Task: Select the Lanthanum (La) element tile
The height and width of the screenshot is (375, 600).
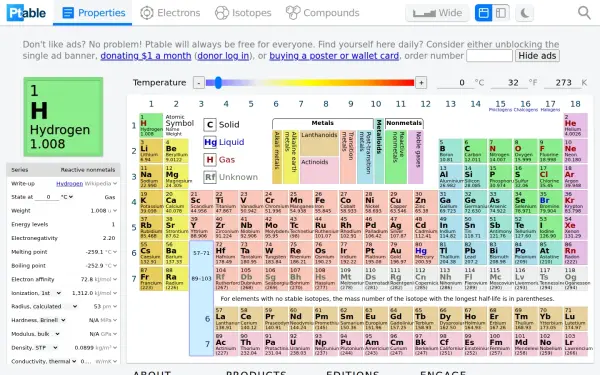Action: point(226,319)
